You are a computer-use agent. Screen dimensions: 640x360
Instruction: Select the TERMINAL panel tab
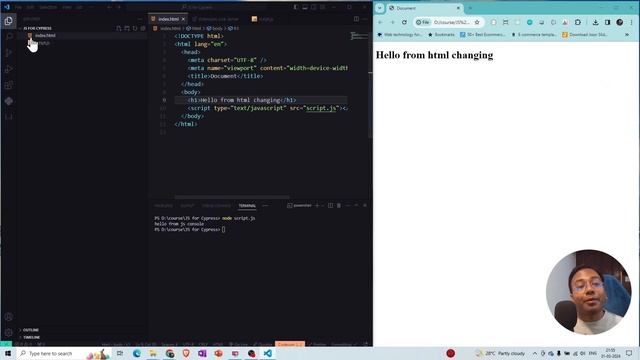tap(247, 206)
